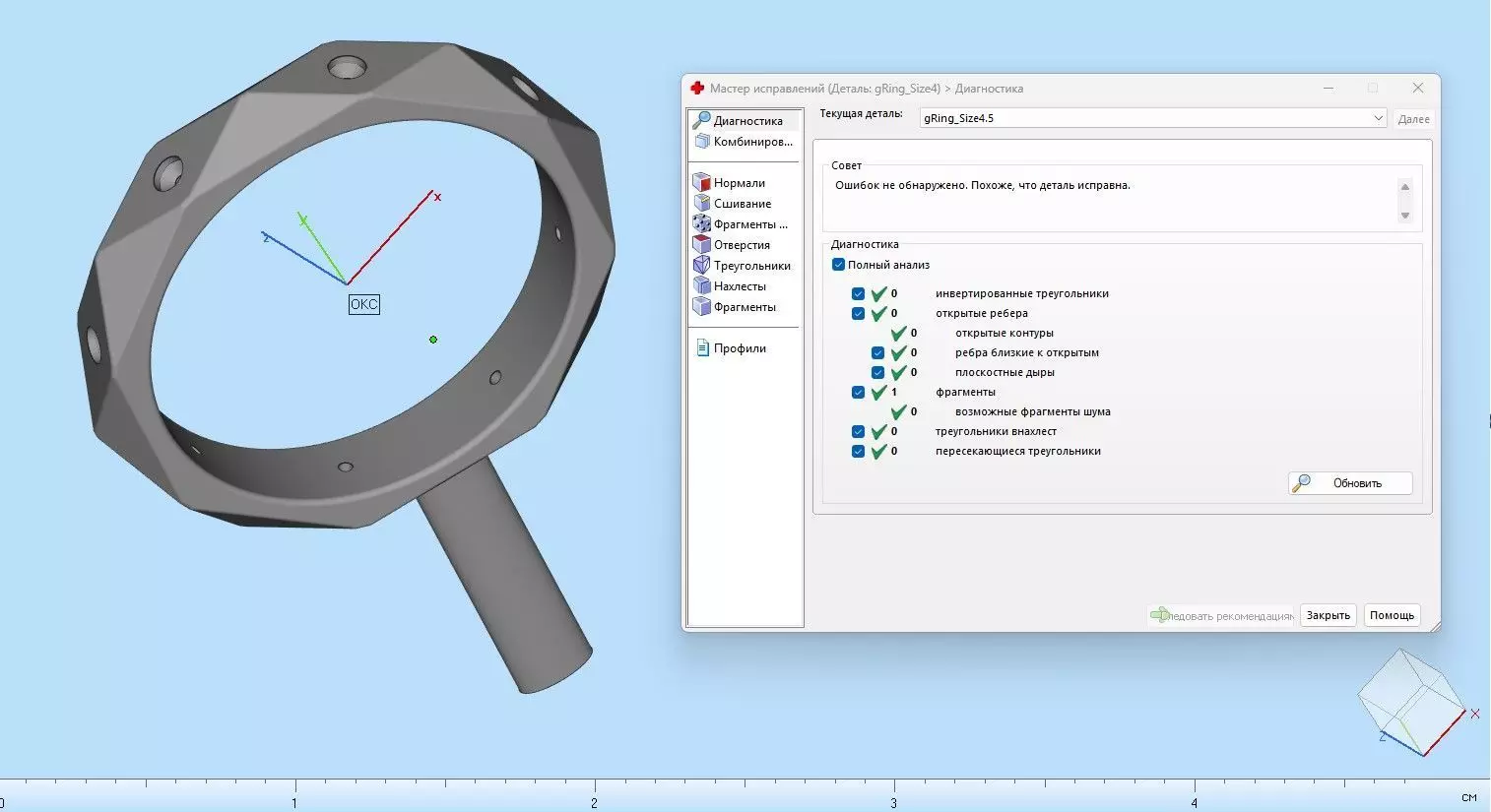The image size is (1491, 812).
Task: Toggle плоскостные дыры checkbox
Action: [878, 373]
